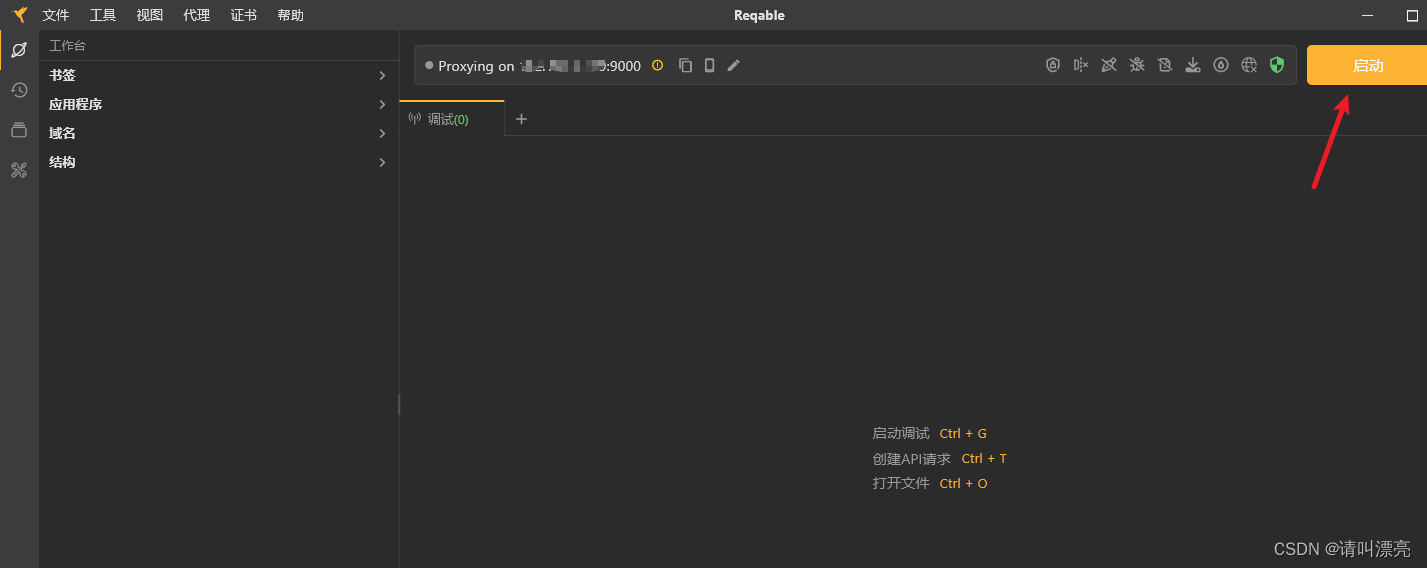Image resolution: width=1427 pixels, height=568 pixels.
Task: Edit proxy settings with pencil icon
Action: pos(733,65)
